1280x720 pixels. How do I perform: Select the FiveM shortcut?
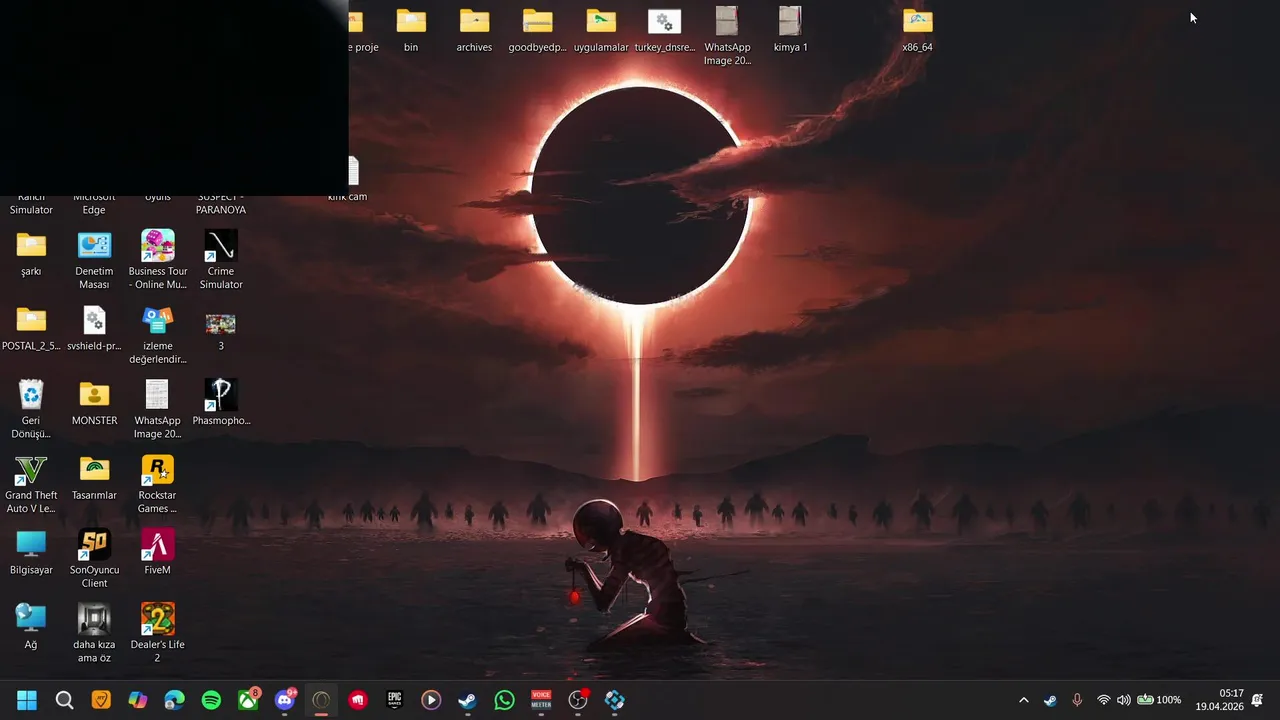pyautogui.click(x=157, y=552)
